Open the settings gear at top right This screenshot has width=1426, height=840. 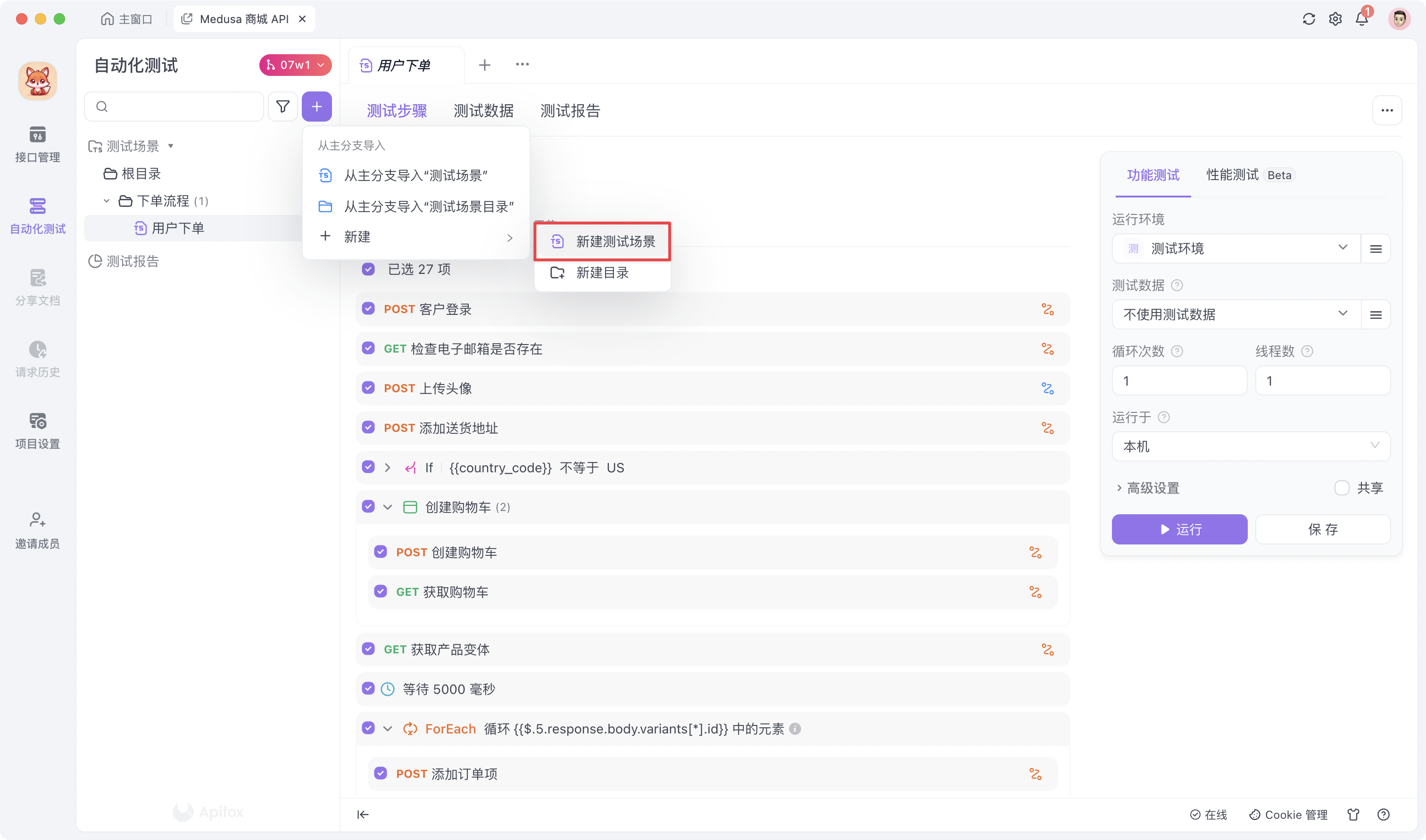(x=1335, y=19)
